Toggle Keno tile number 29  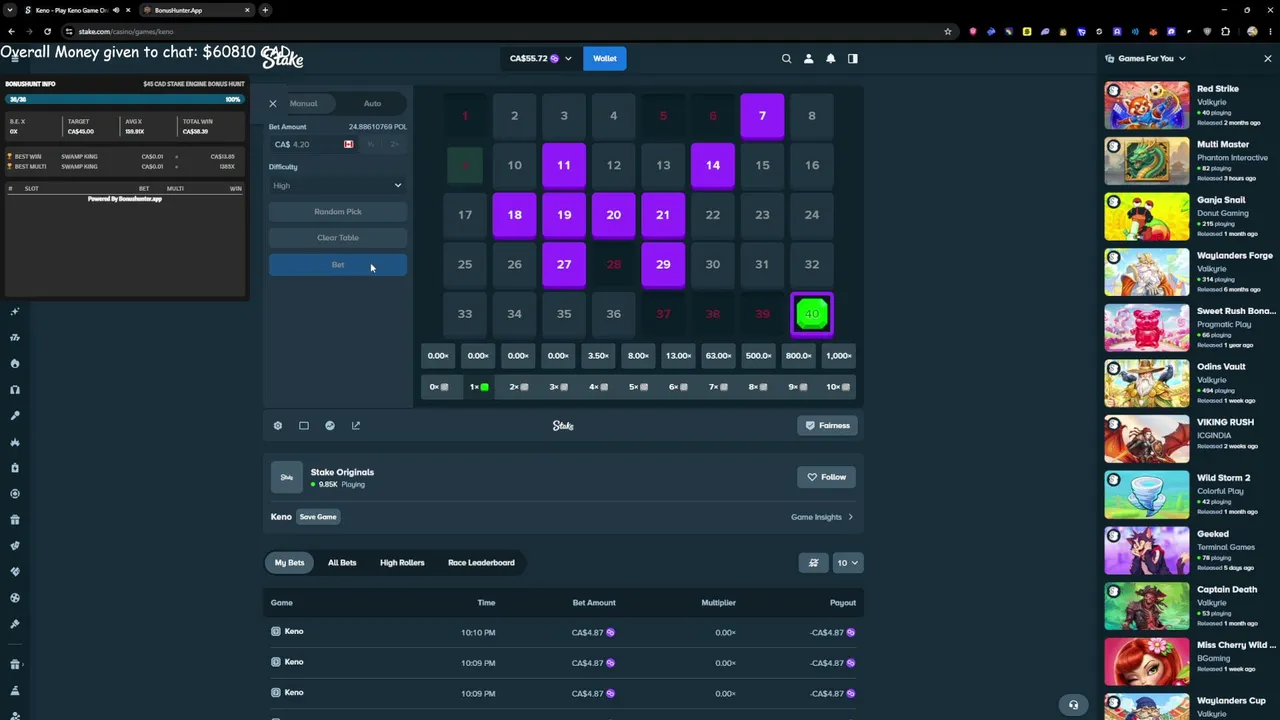663,264
